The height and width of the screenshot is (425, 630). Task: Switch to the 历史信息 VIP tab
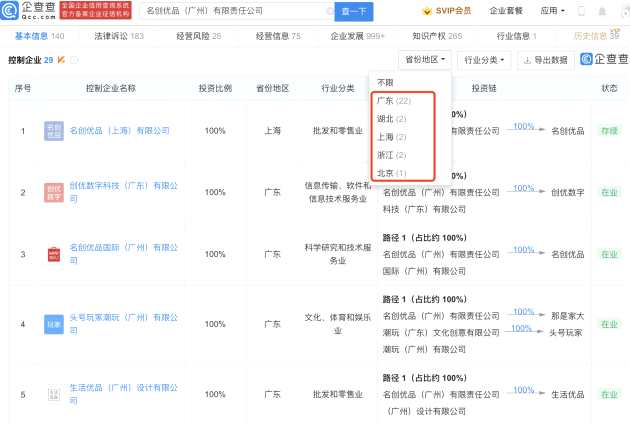597,35
